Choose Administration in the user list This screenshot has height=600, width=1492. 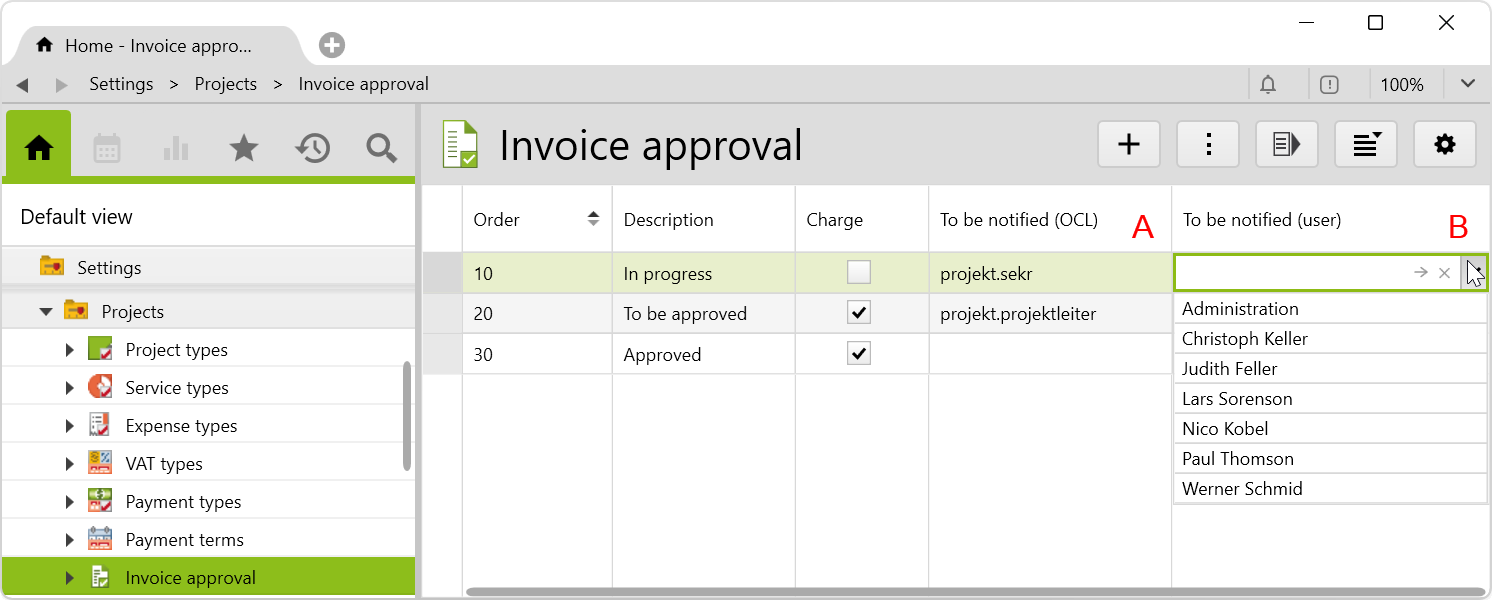pos(1240,309)
